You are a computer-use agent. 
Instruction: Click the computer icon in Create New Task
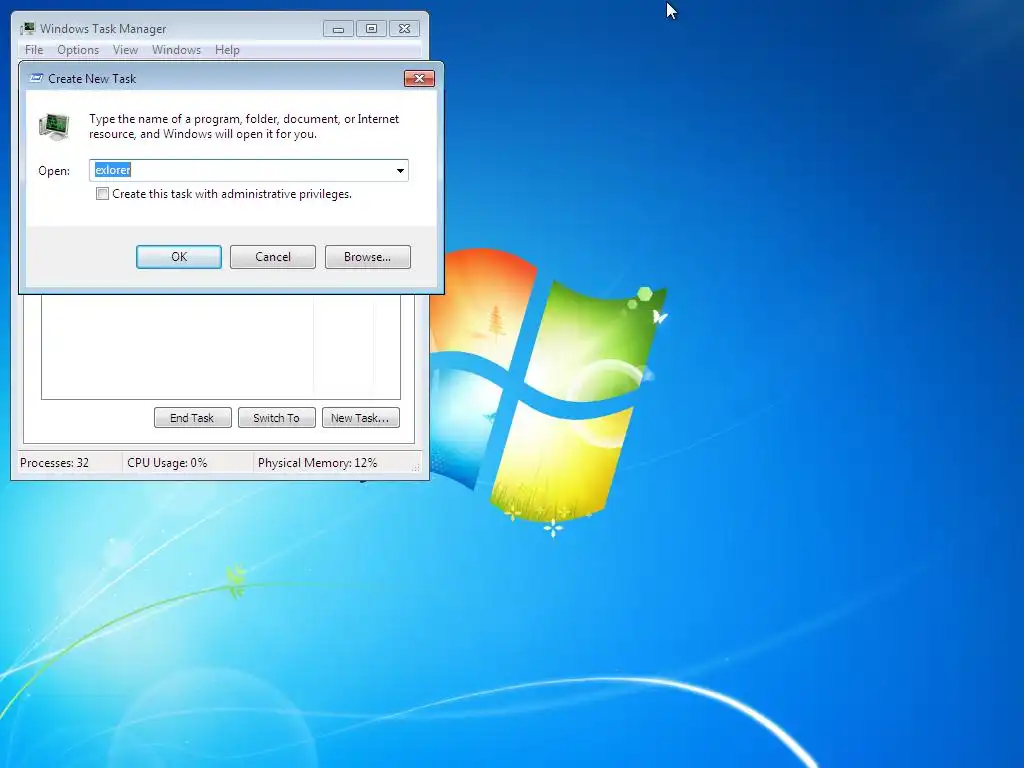point(54,127)
